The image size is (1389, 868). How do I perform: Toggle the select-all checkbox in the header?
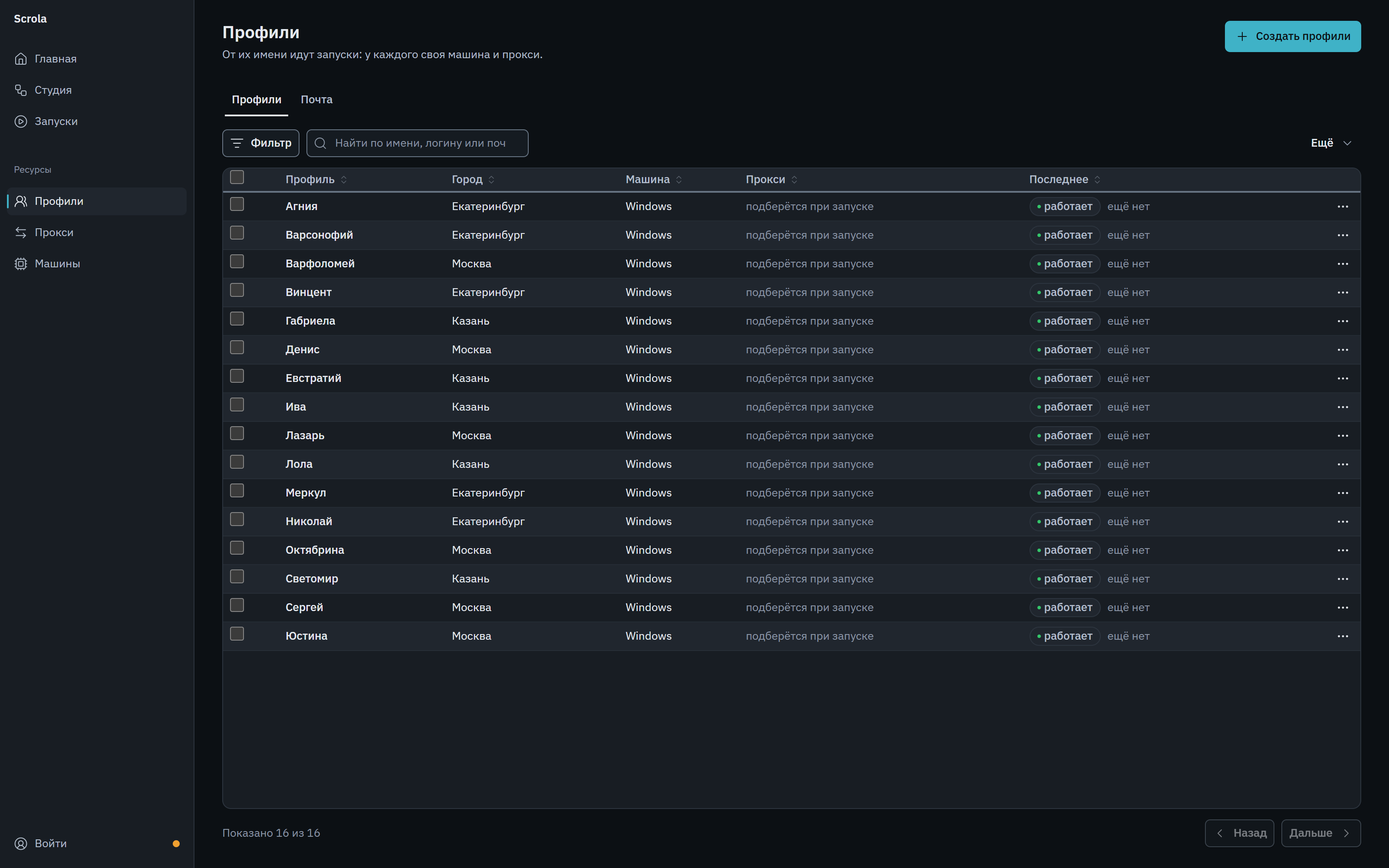tap(237, 178)
